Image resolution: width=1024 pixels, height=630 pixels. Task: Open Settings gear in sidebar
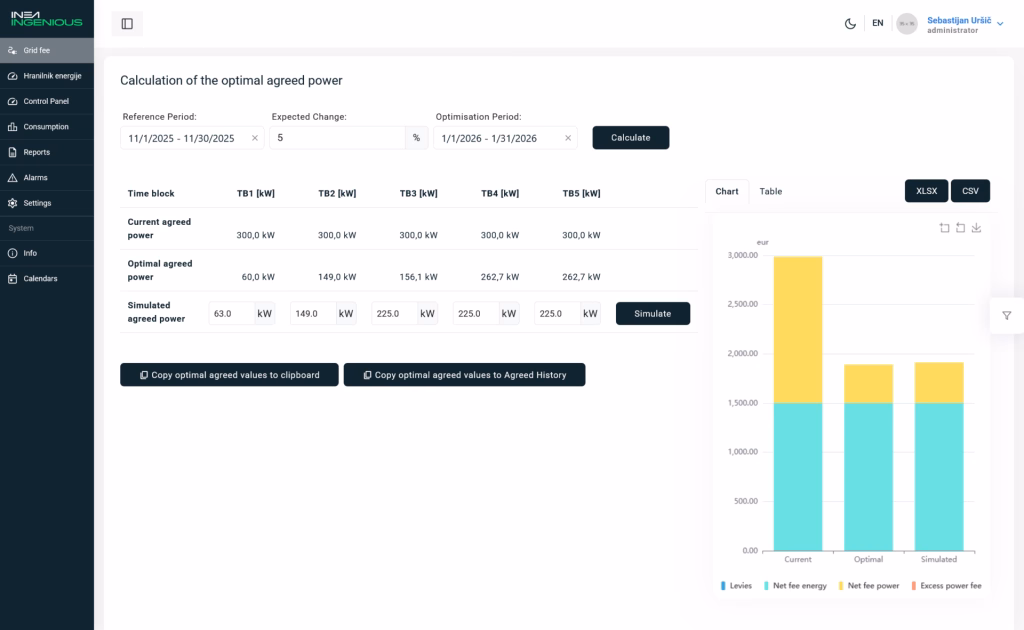coord(47,203)
